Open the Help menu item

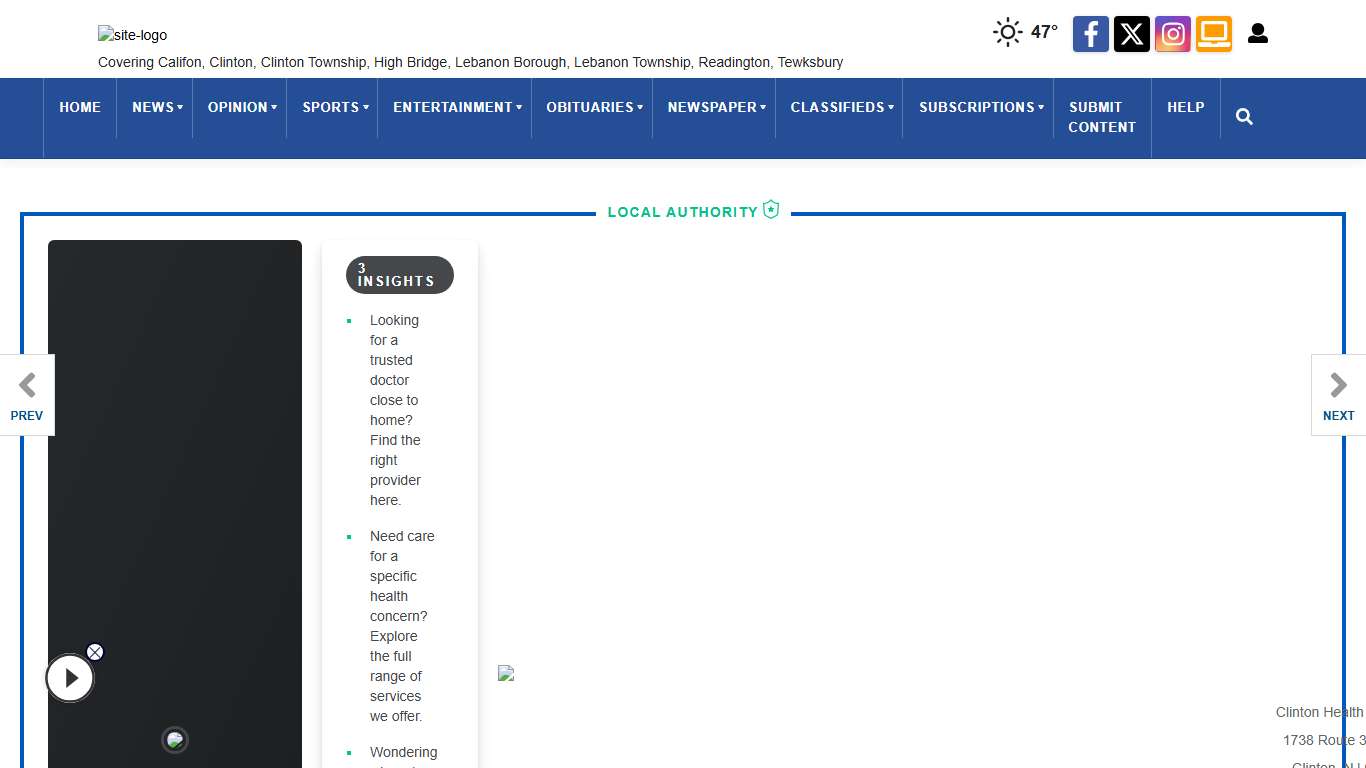1185,107
